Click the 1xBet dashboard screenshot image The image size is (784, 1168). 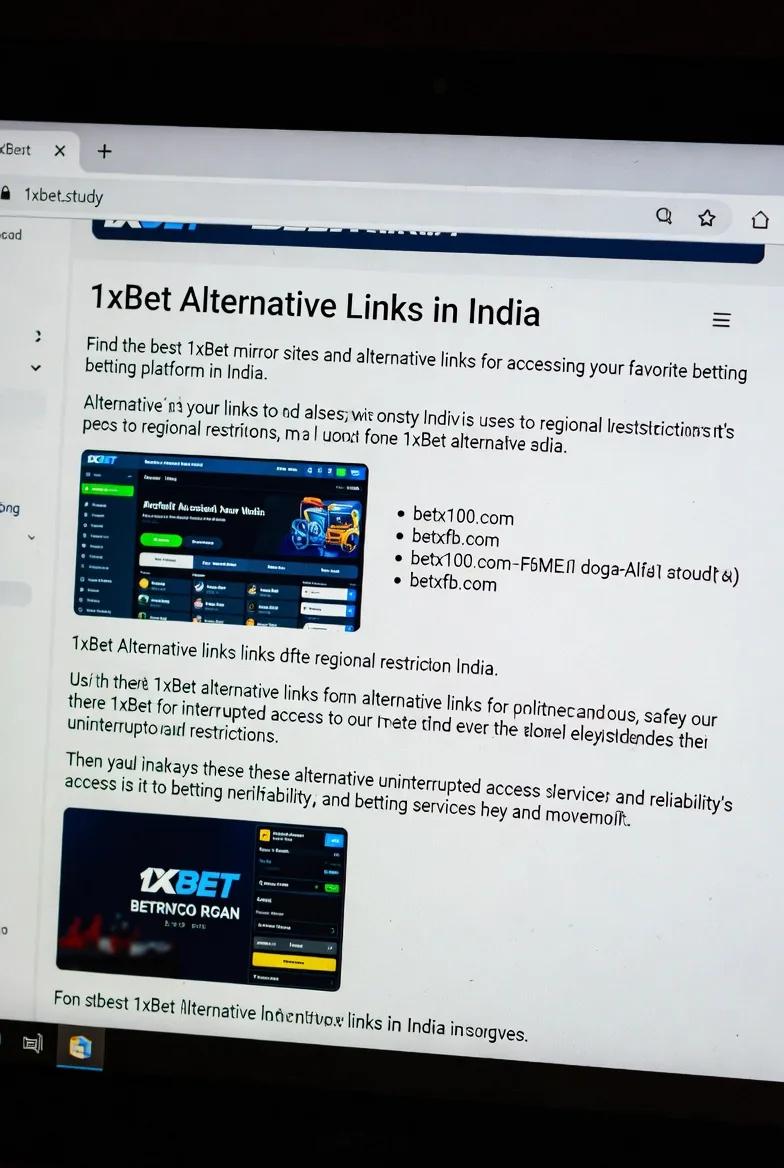pyautogui.click(x=220, y=540)
